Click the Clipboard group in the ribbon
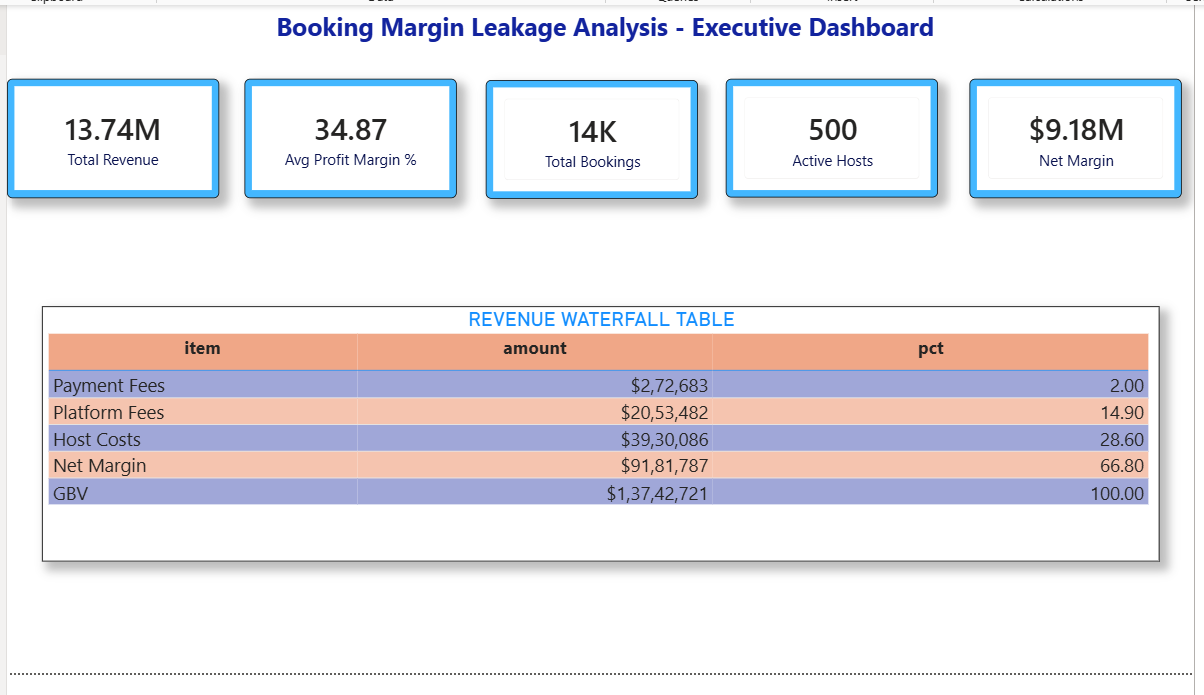This screenshot has width=1204, height=695. point(55,3)
